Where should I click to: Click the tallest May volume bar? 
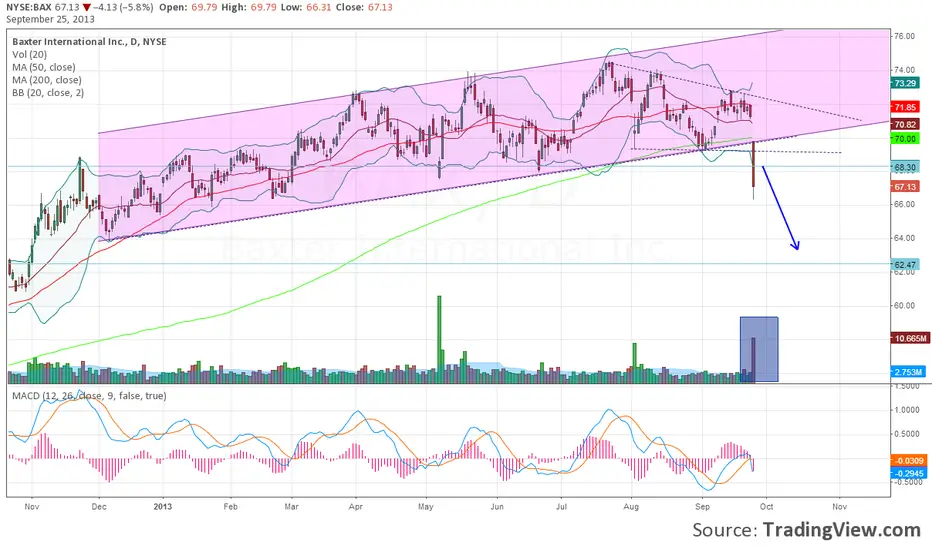coord(440,339)
